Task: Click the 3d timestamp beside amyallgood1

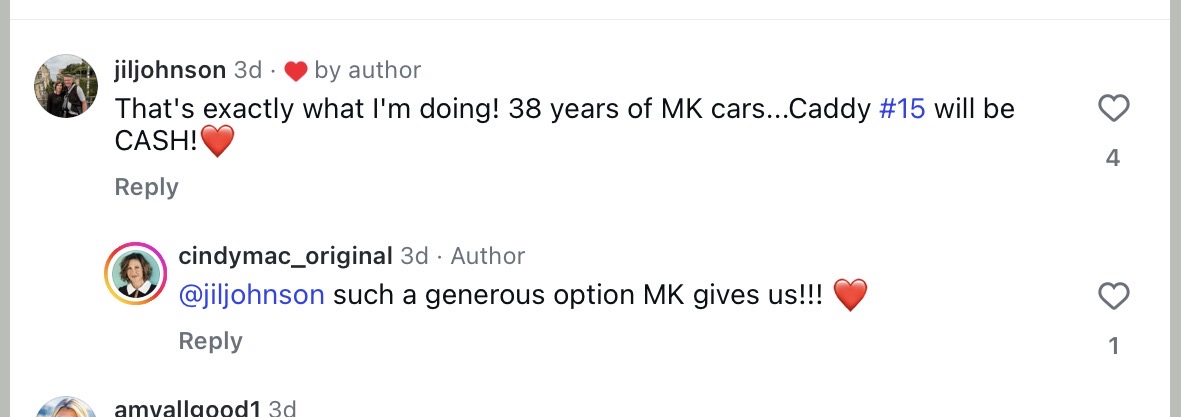Action: (283, 408)
